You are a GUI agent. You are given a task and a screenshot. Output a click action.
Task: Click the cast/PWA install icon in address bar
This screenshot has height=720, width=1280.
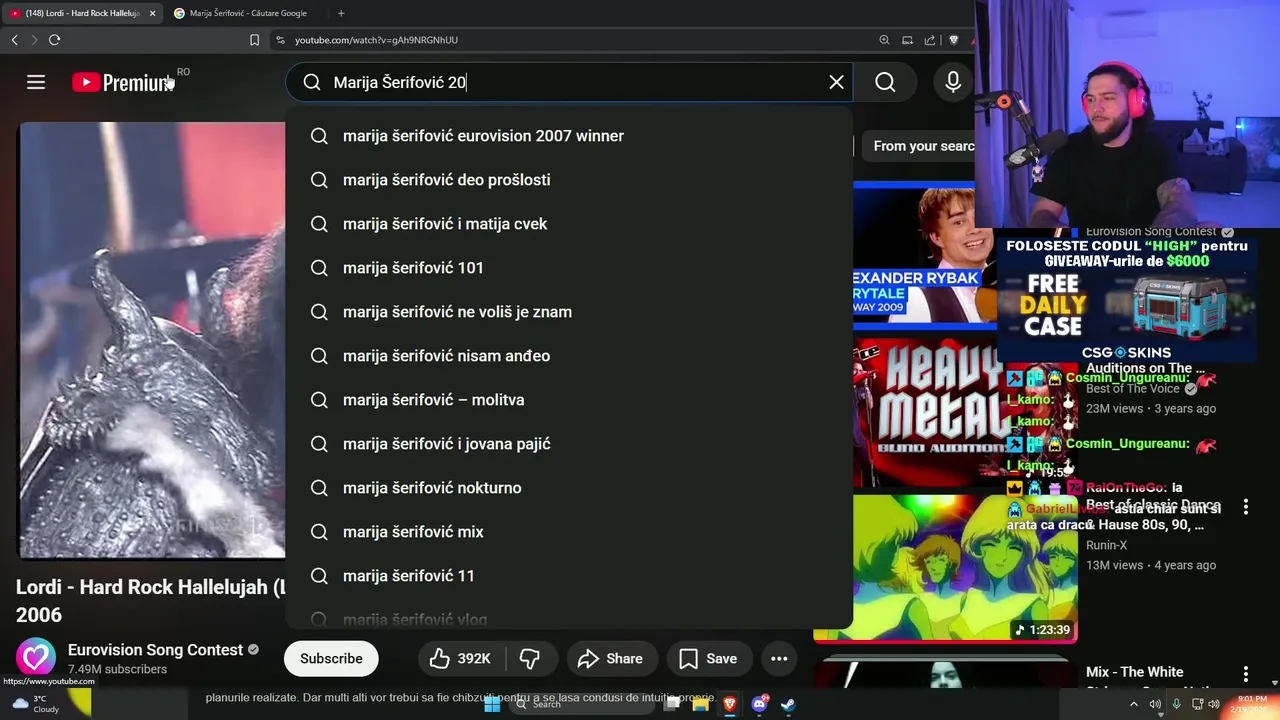[x=907, y=40]
